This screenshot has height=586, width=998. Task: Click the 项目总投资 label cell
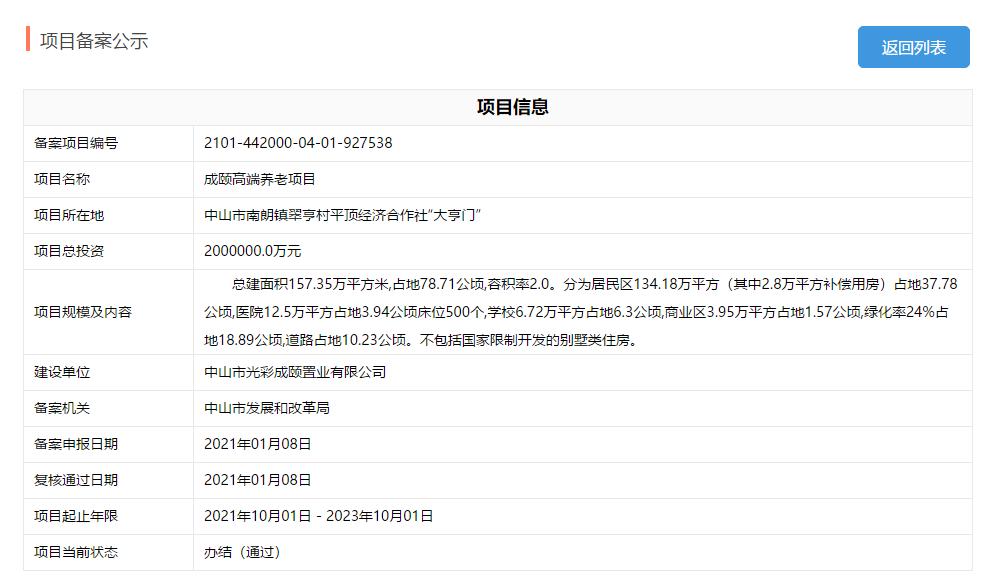pyautogui.click(x=109, y=251)
